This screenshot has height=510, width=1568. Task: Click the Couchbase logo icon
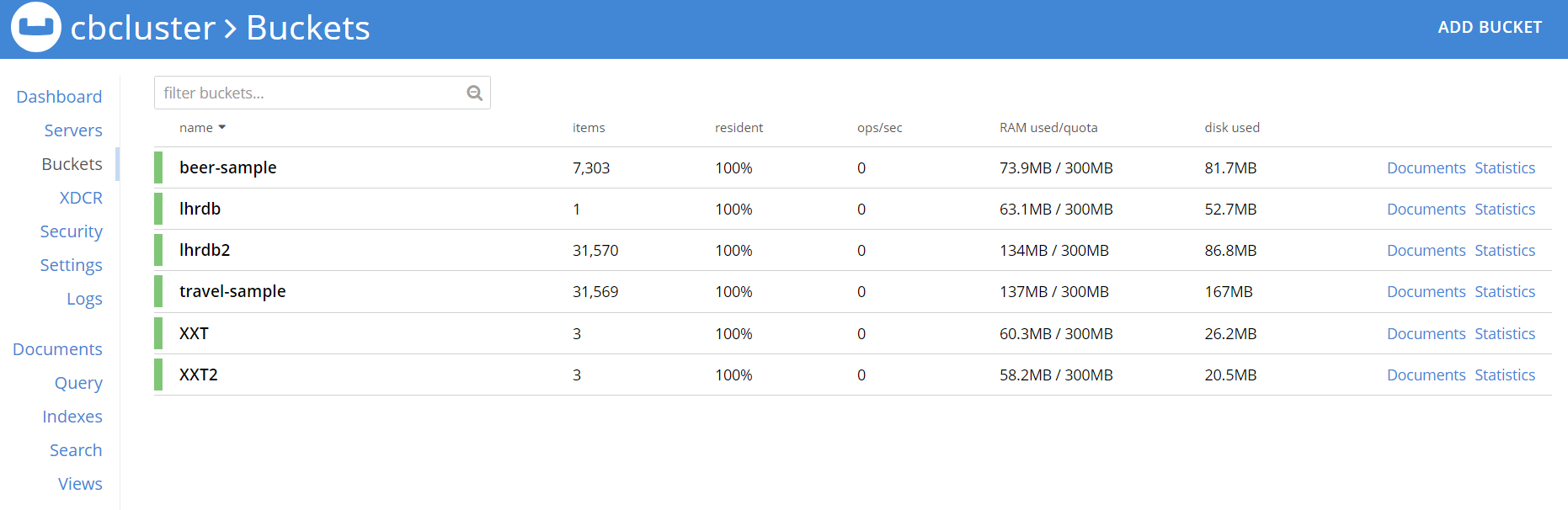(x=36, y=27)
